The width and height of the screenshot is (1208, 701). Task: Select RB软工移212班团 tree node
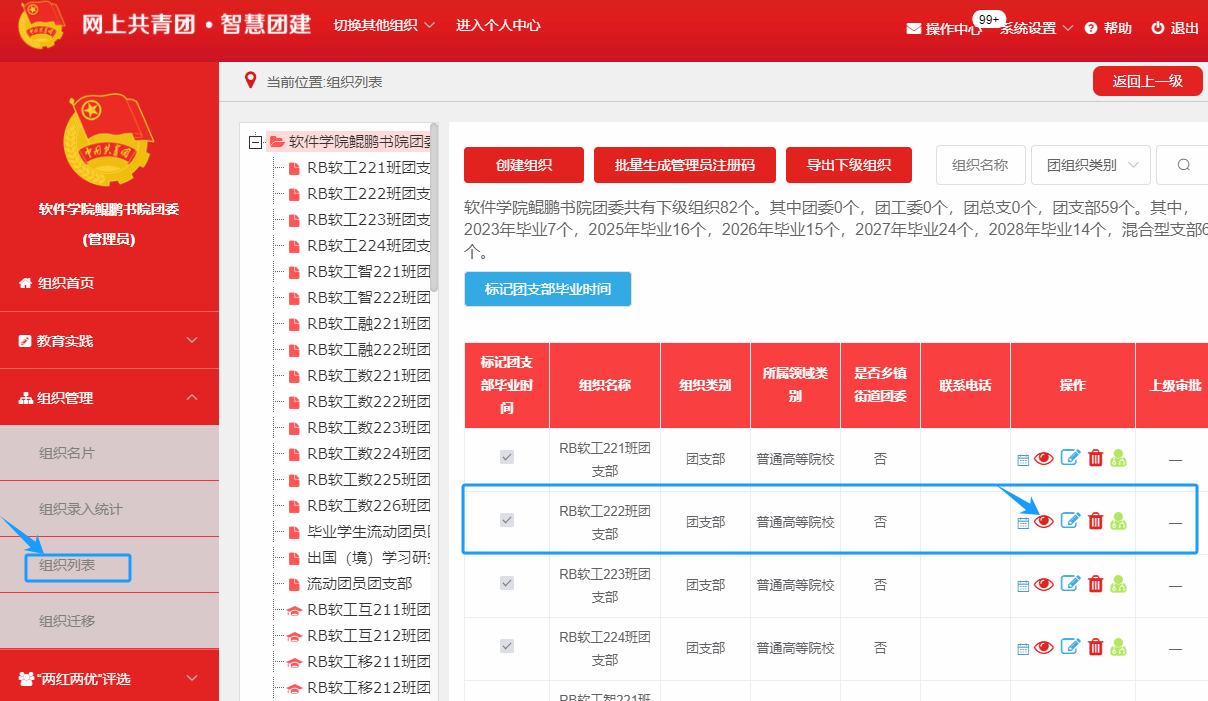pos(369,687)
